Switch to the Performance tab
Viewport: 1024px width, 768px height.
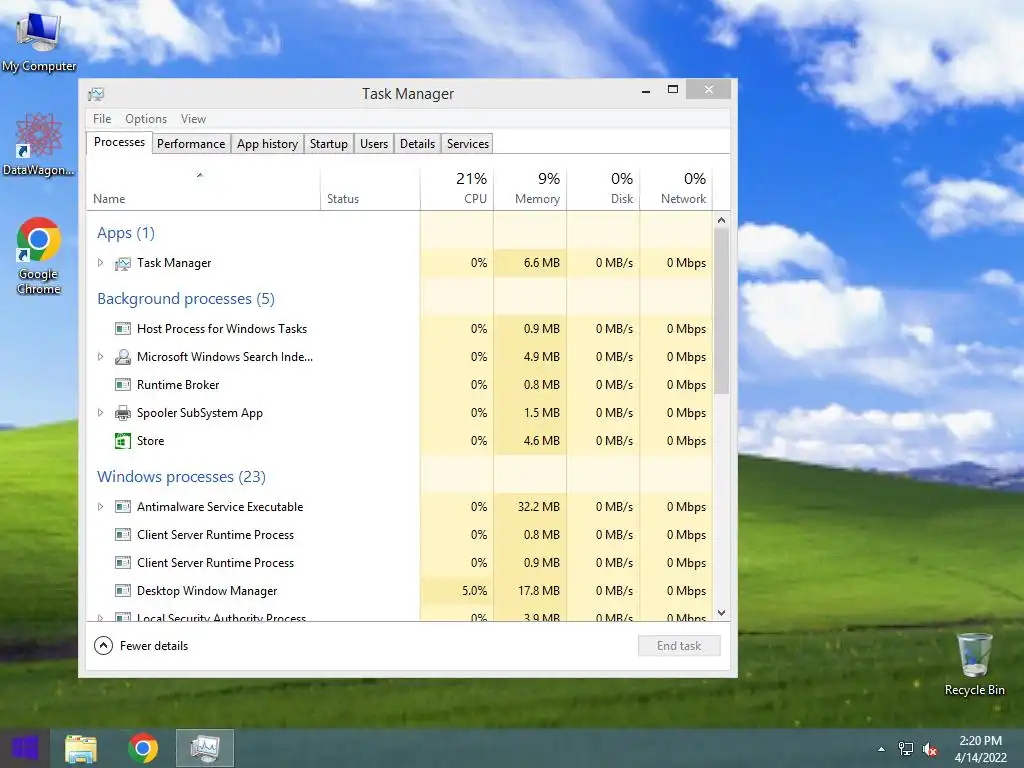pyautogui.click(x=191, y=144)
